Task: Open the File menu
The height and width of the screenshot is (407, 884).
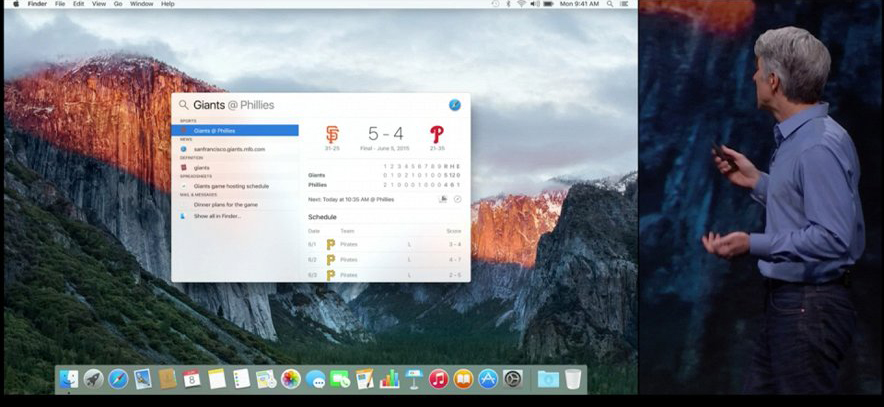Action: pyautogui.click(x=60, y=4)
